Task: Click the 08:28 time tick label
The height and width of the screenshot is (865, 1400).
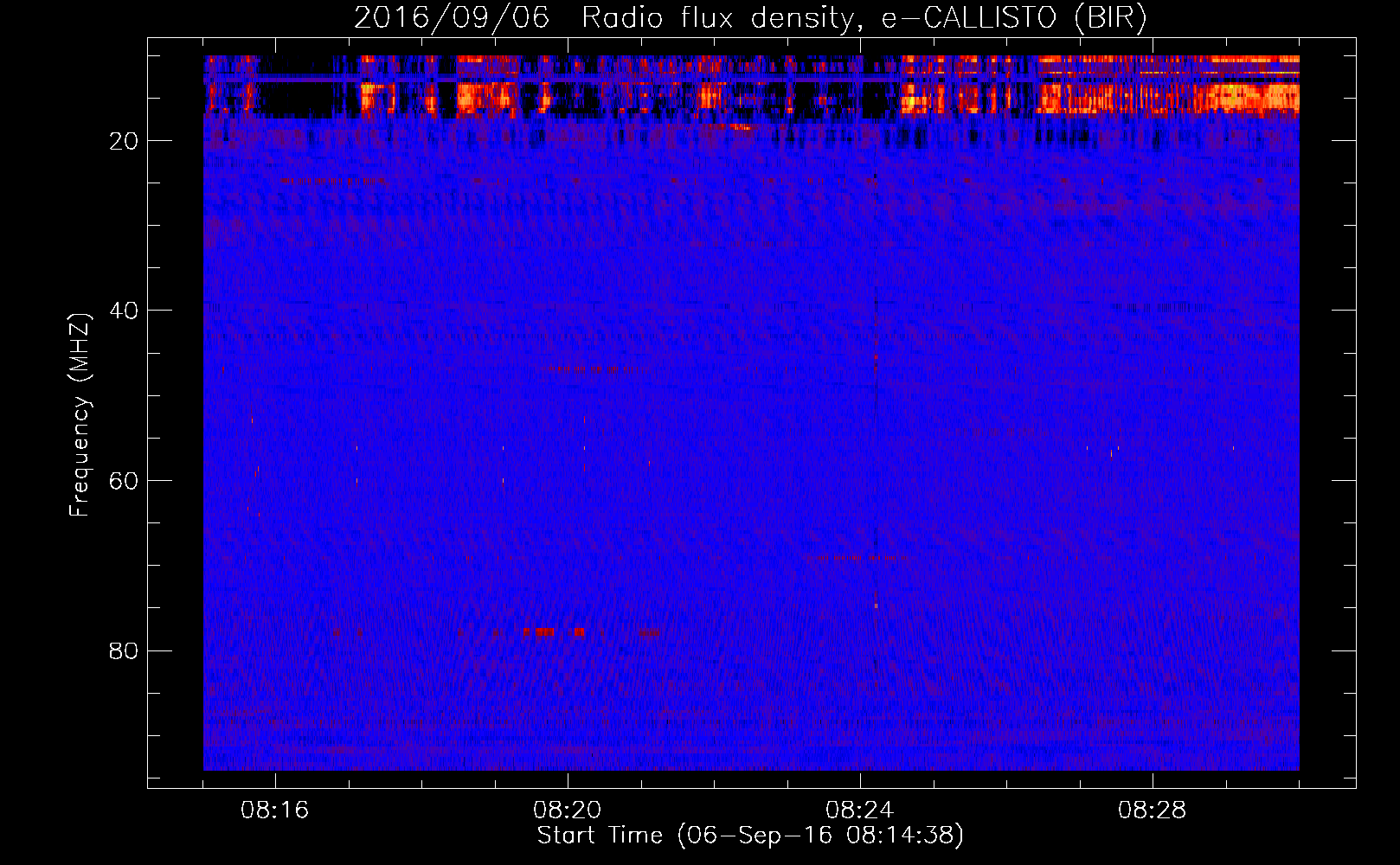Action: 1153,811
